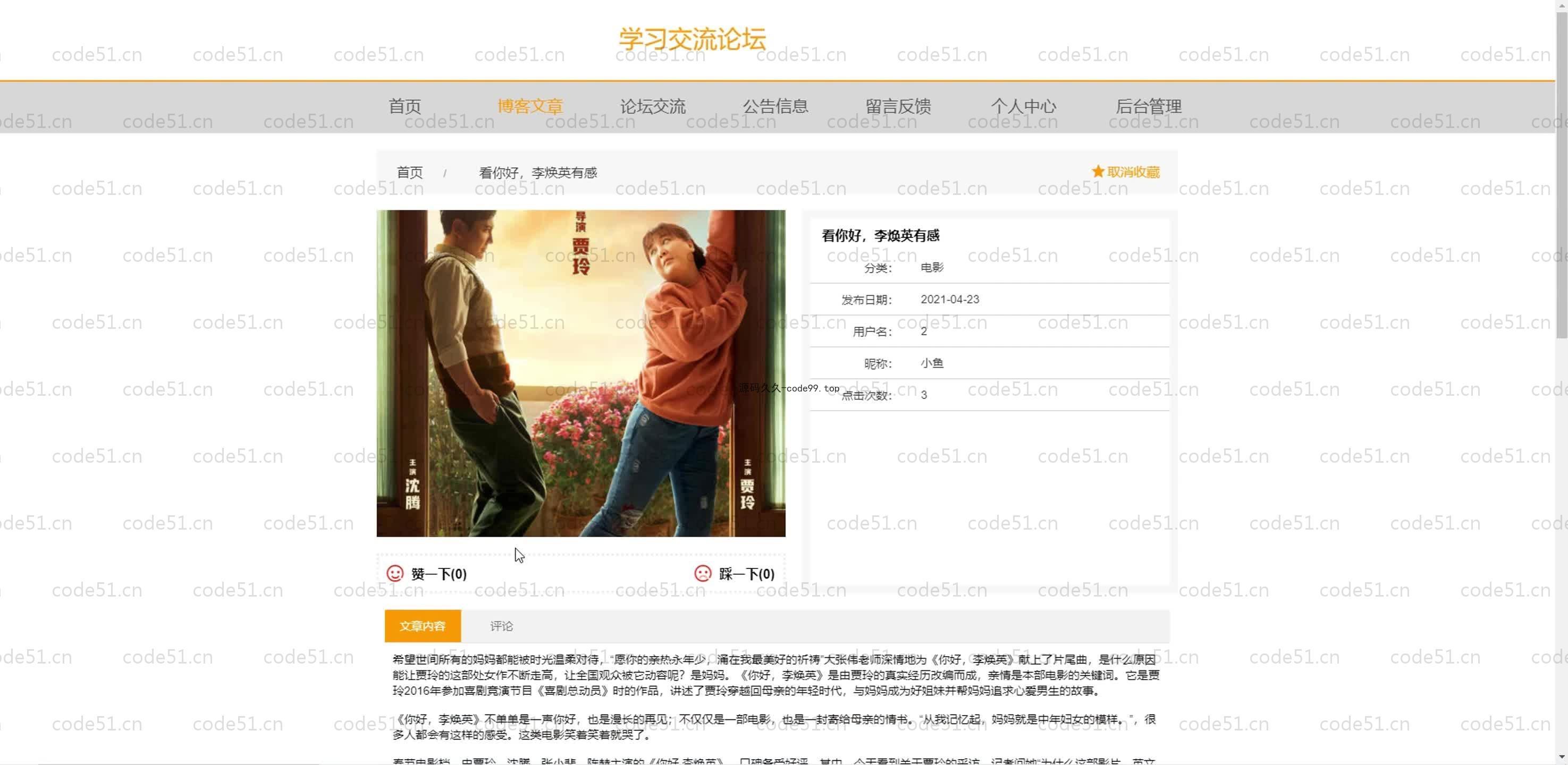
Task: Open 个人中心 menu item
Action: click(x=1023, y=106)
